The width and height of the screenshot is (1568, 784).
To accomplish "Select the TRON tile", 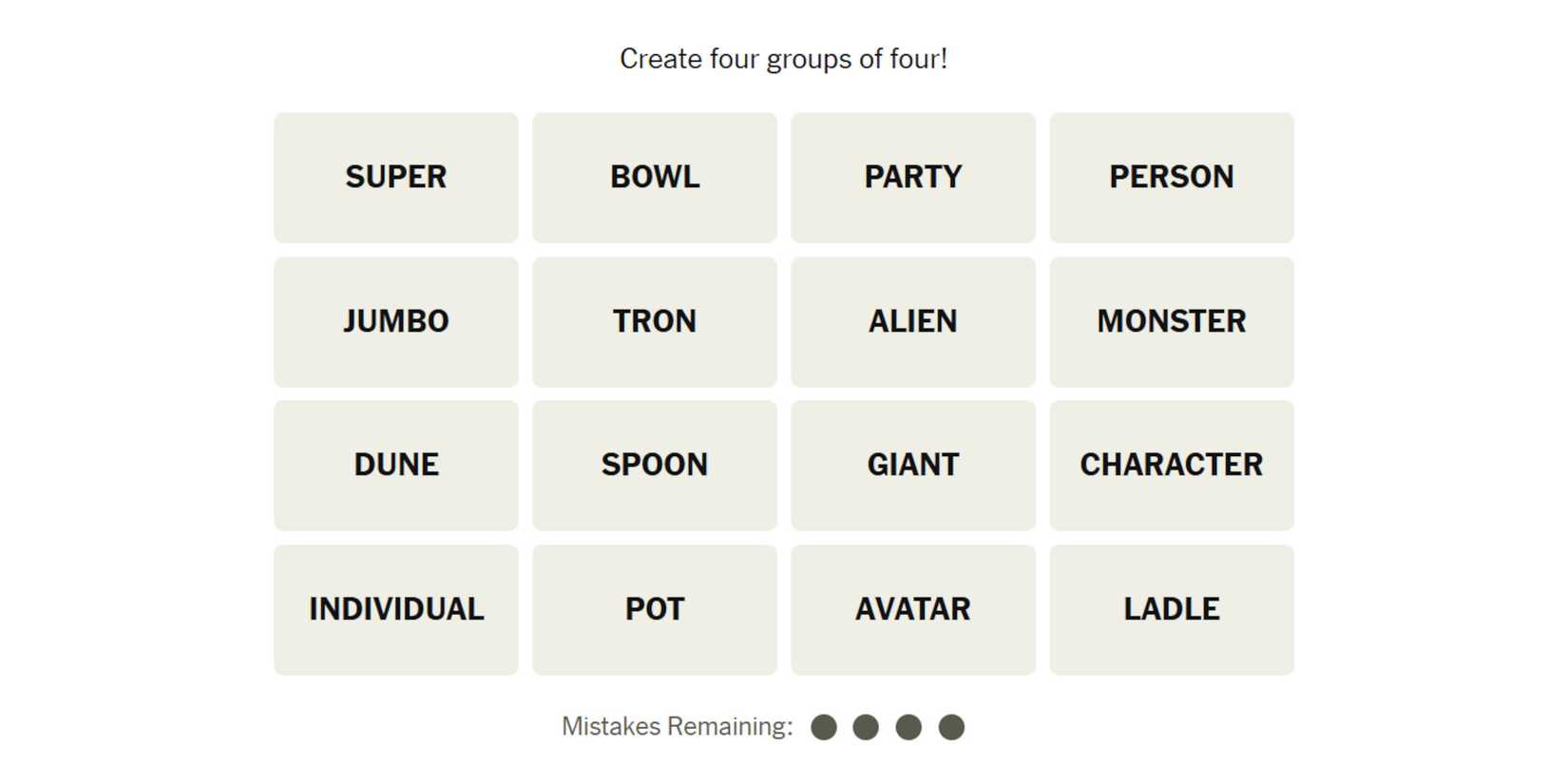I will pos(654,321).
